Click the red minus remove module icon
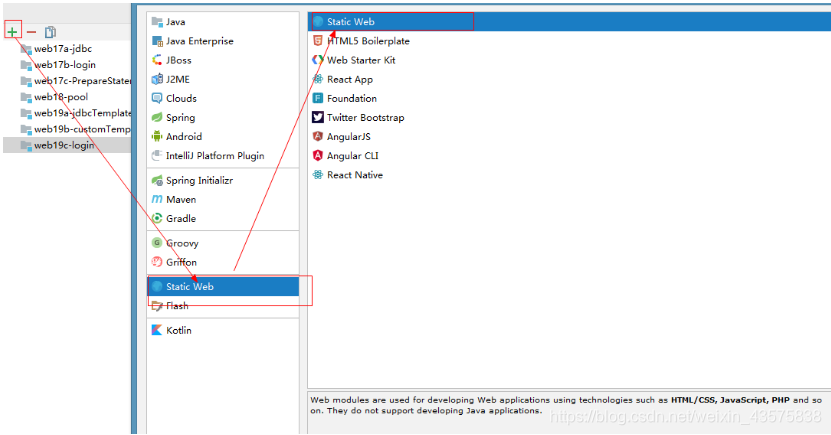The image size is (831, 435). pyautogui.click(x=31, y=32)
